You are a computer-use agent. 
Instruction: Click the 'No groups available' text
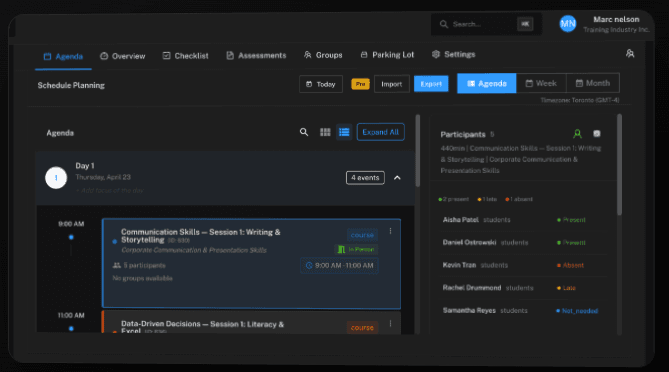coord(143,278)
